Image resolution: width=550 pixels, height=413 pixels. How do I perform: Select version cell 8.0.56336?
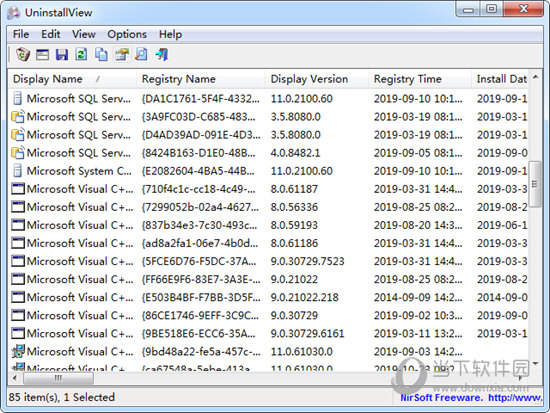tap(294, 207)
